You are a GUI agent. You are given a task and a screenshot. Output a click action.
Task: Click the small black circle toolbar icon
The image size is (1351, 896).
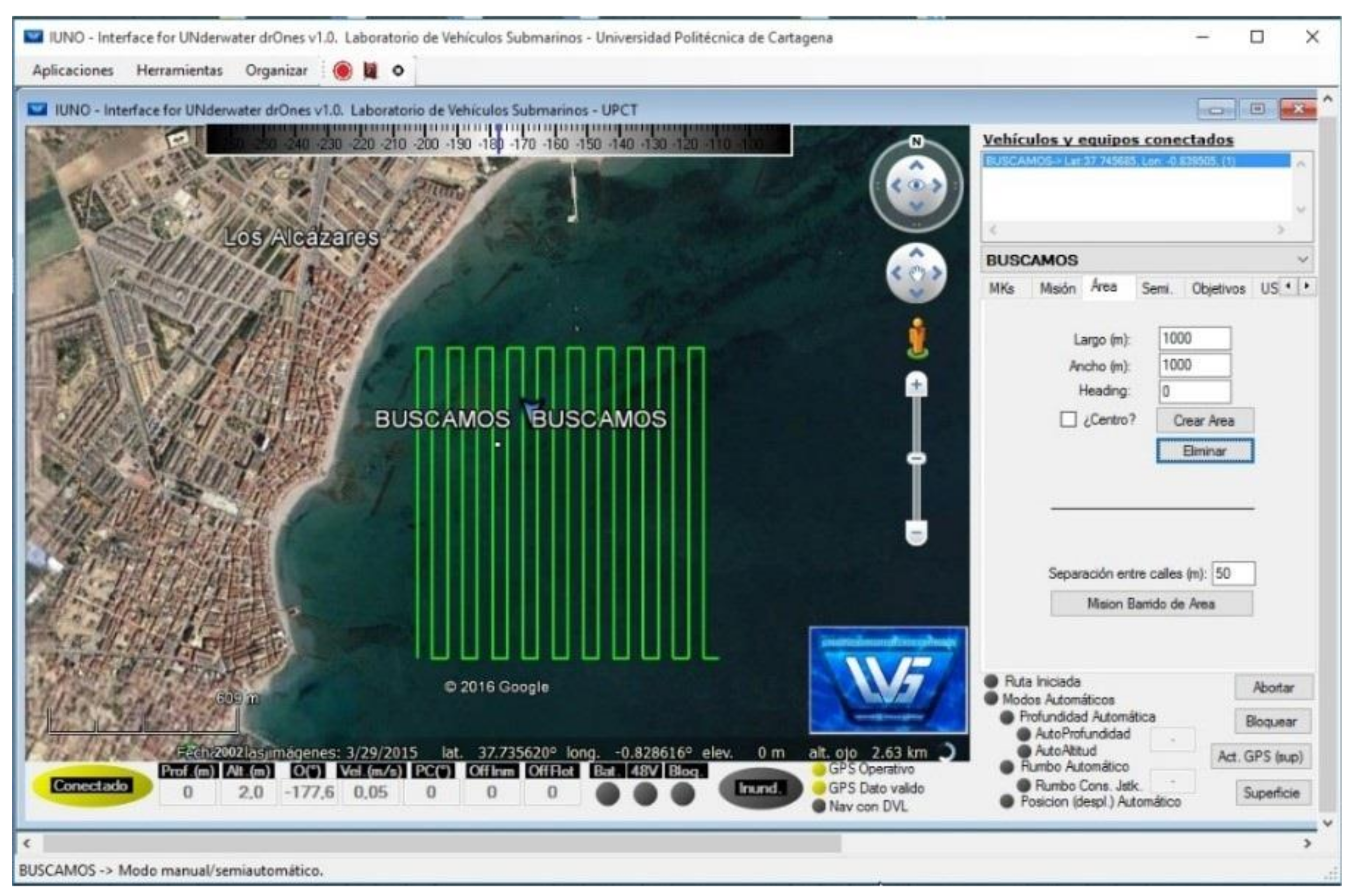coord(398,71)
